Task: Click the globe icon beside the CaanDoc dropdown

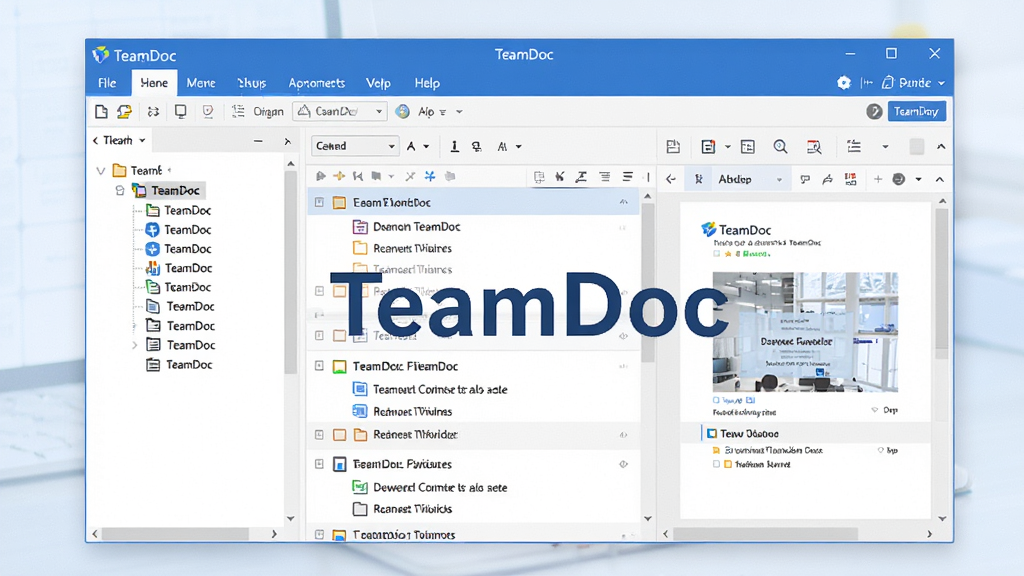Action: pyautogui.click(x=402, y=112)
